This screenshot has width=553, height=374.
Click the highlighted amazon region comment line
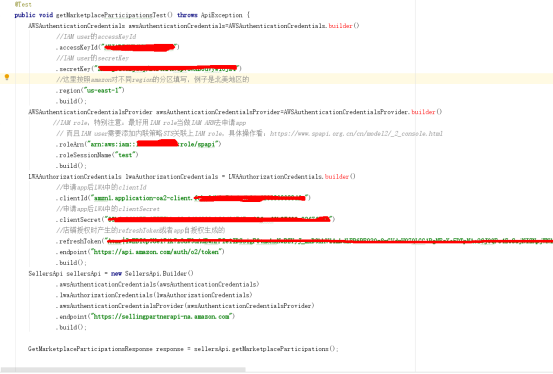click(152, 79)
